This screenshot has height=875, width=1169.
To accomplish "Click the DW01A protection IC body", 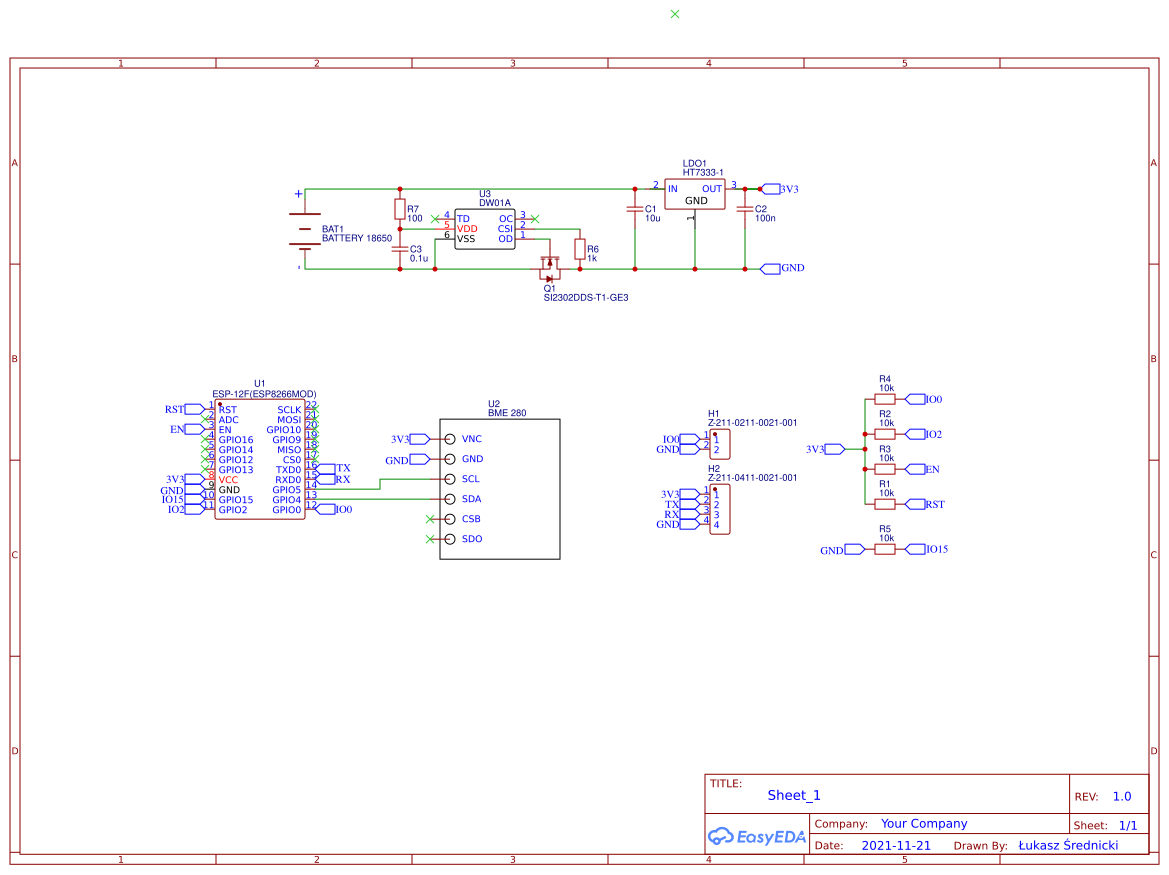I will point(484,229).
